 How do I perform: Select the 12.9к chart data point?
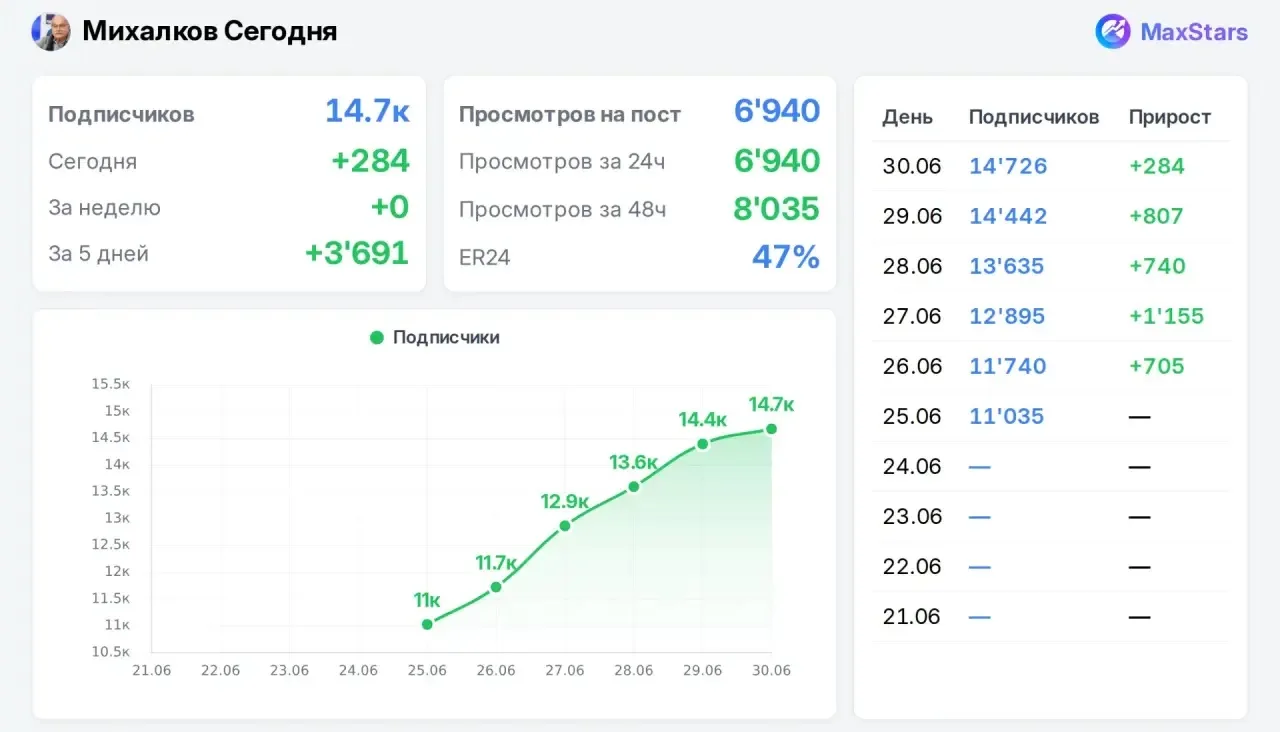[x=565, y=525]
